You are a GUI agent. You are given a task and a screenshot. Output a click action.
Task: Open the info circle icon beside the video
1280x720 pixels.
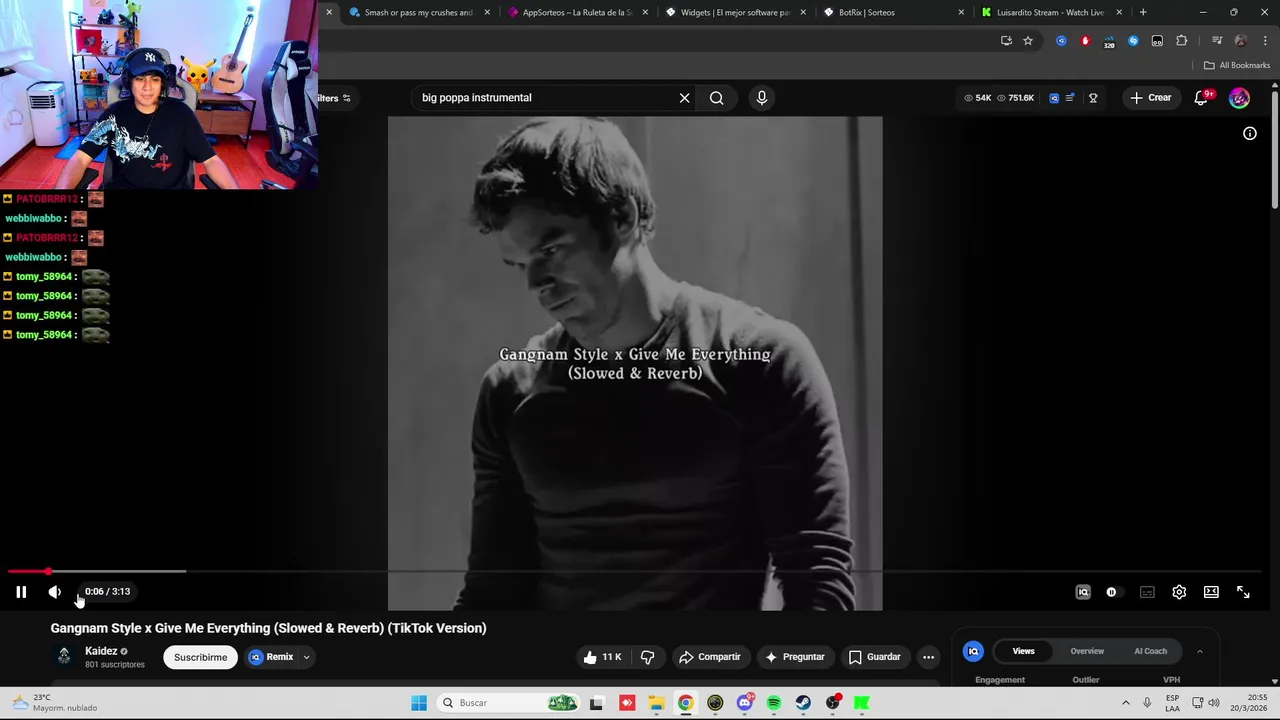coord(1250,133)
